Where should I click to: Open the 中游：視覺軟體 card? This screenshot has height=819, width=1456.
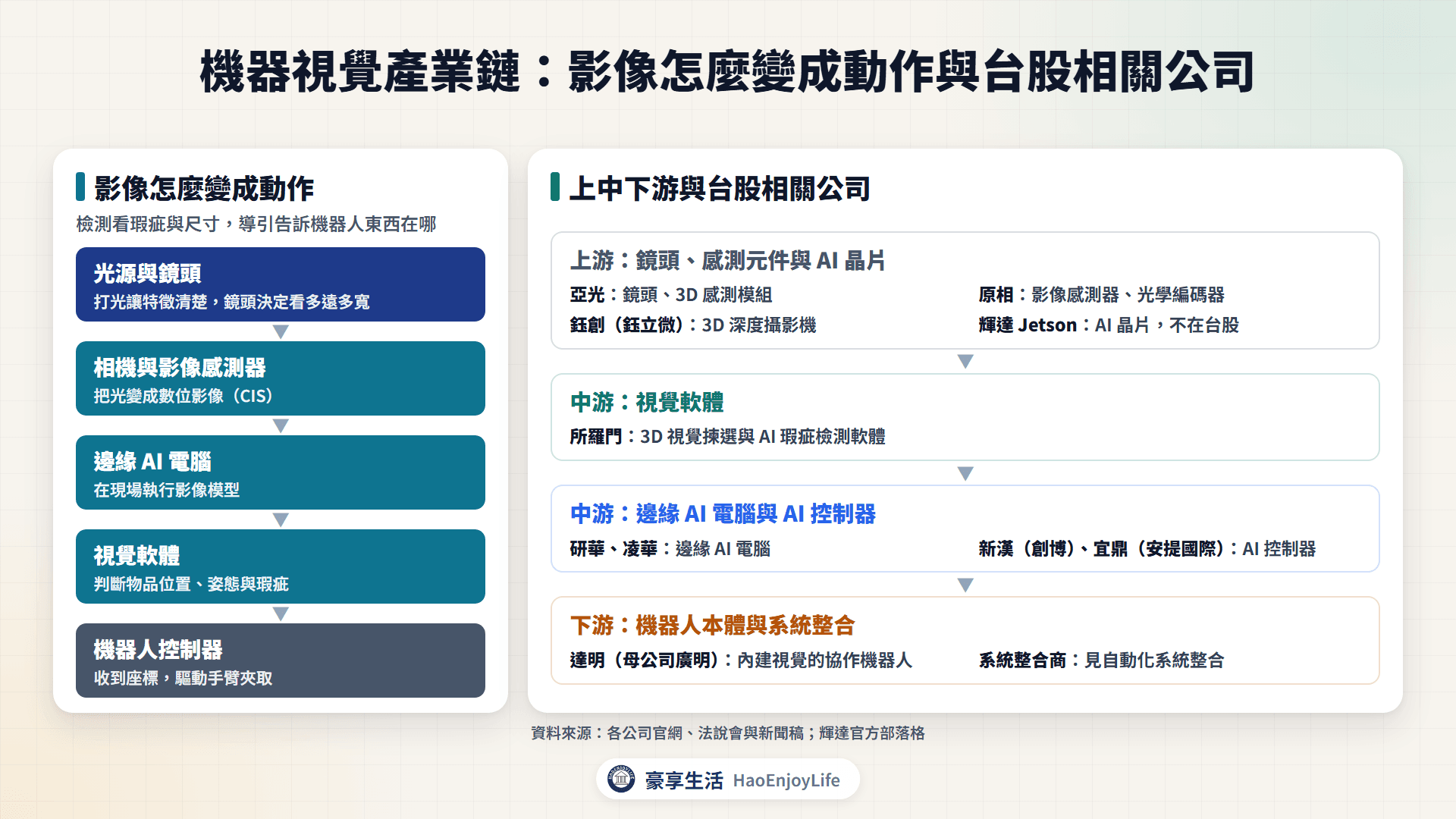coord(965,417)
